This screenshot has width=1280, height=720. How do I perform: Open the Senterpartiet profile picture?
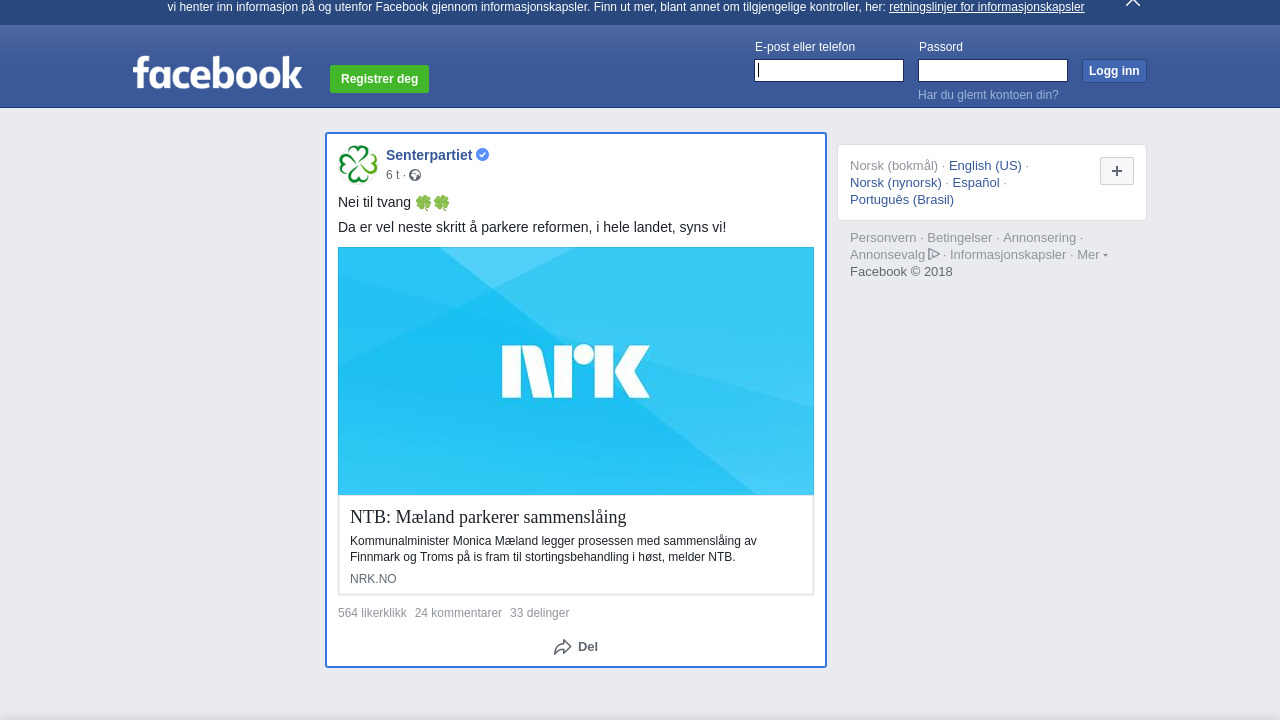tap(358, 164)
